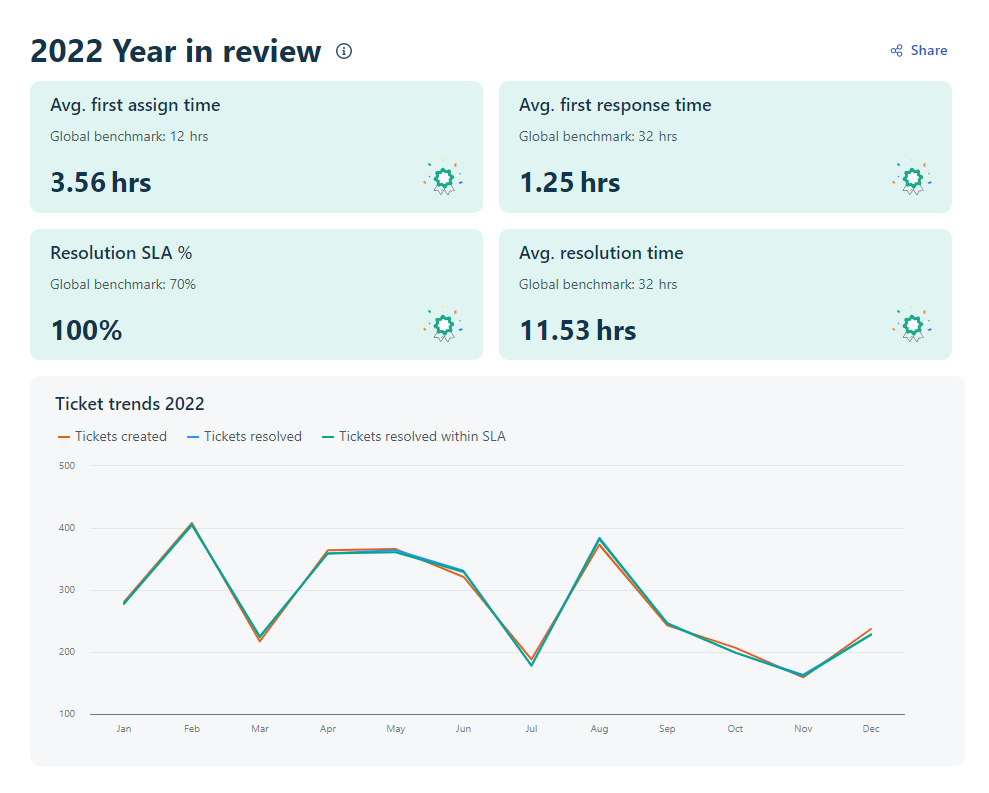The width and height of the screenshot is (989, 793).
Task: Toggle Tickets resolved legend entry
Action: (244, 437)
